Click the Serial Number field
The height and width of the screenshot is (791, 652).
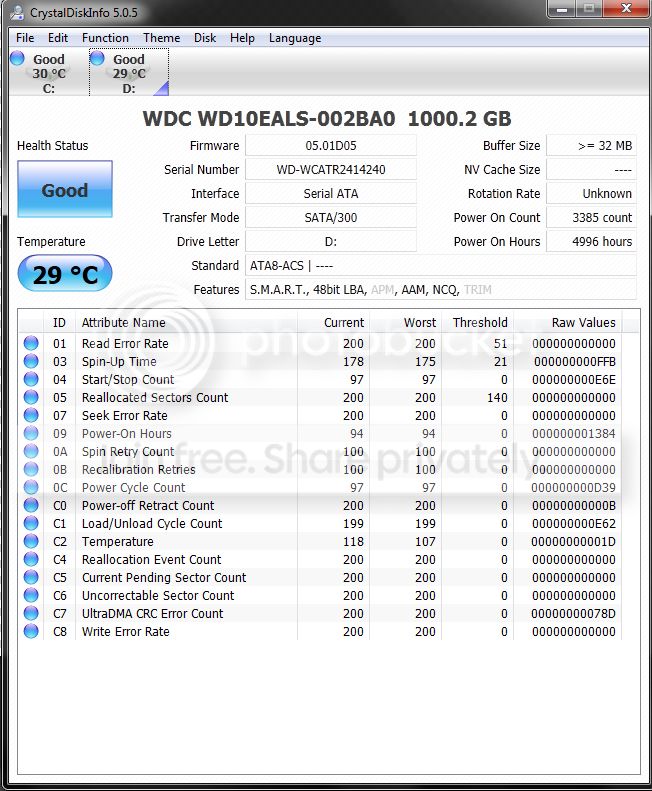[x=331, y=170]
